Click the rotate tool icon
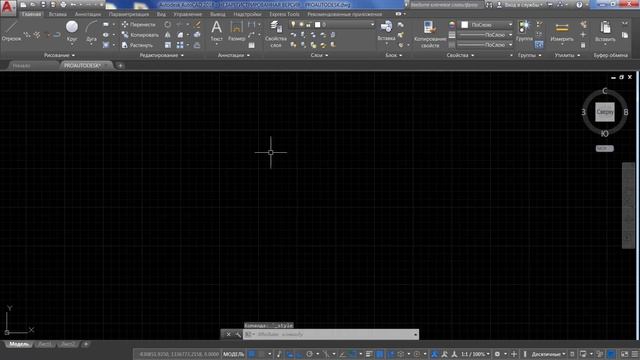 pyautogui.click(x=168, y=24)
